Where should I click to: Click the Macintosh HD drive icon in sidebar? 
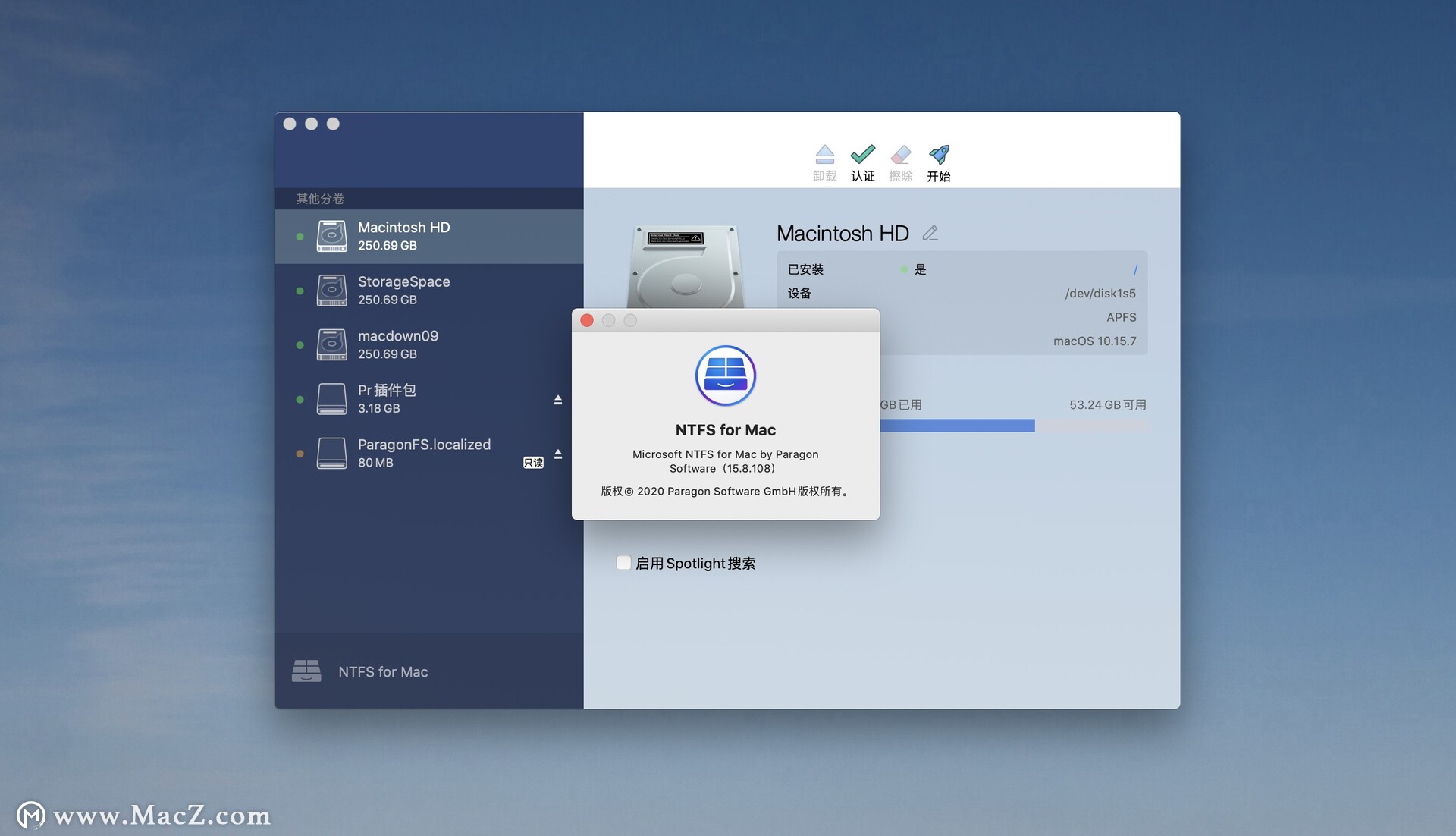click(x=331, y=236)
